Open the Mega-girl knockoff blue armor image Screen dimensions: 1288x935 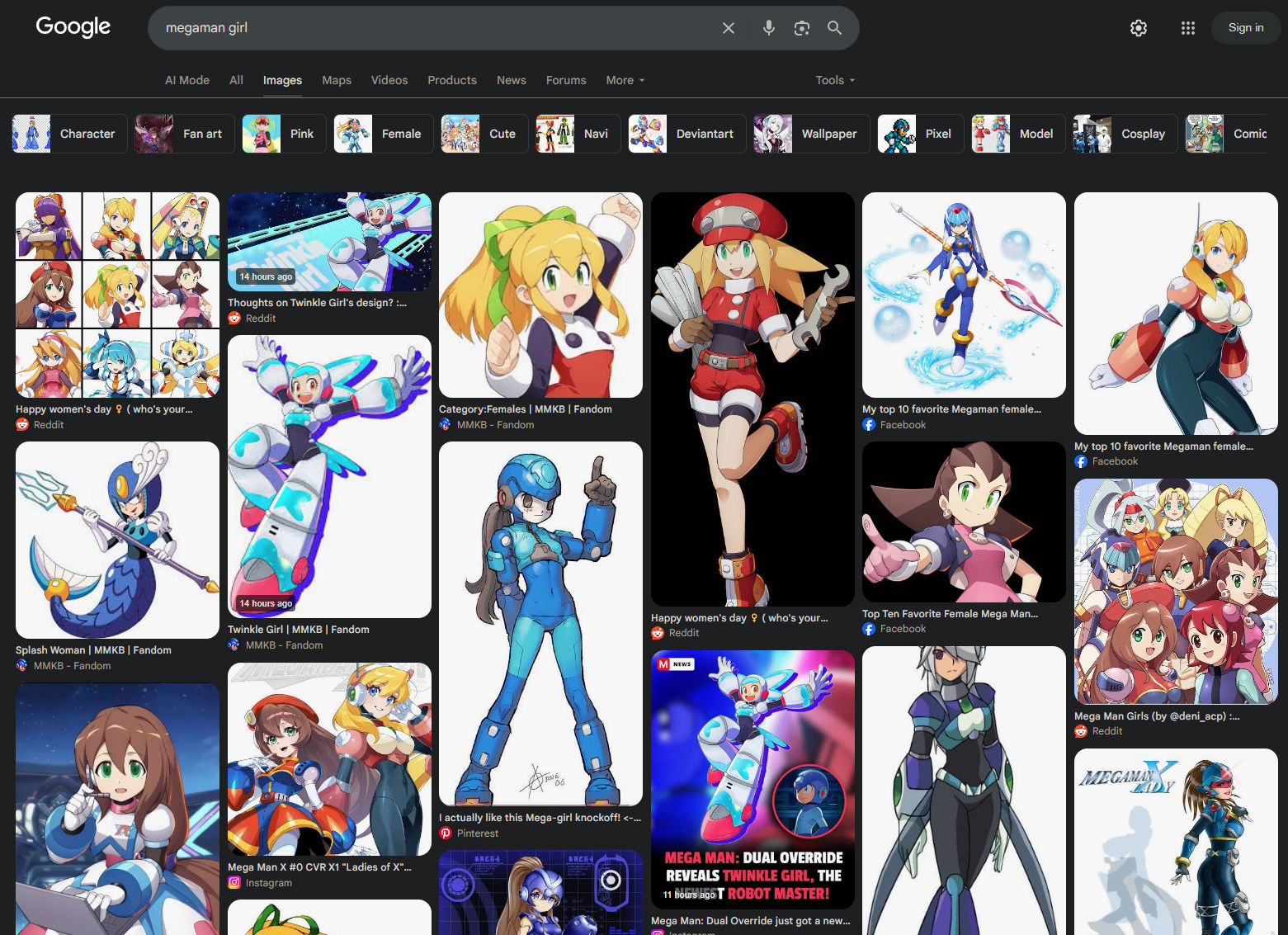click(540, 624)
